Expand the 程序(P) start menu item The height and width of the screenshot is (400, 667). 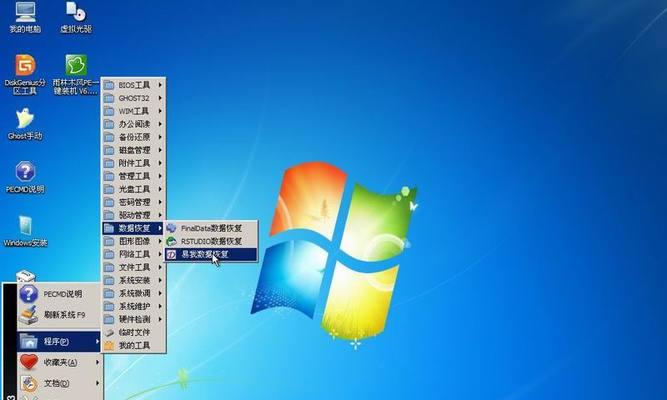[x=59, y=341]
